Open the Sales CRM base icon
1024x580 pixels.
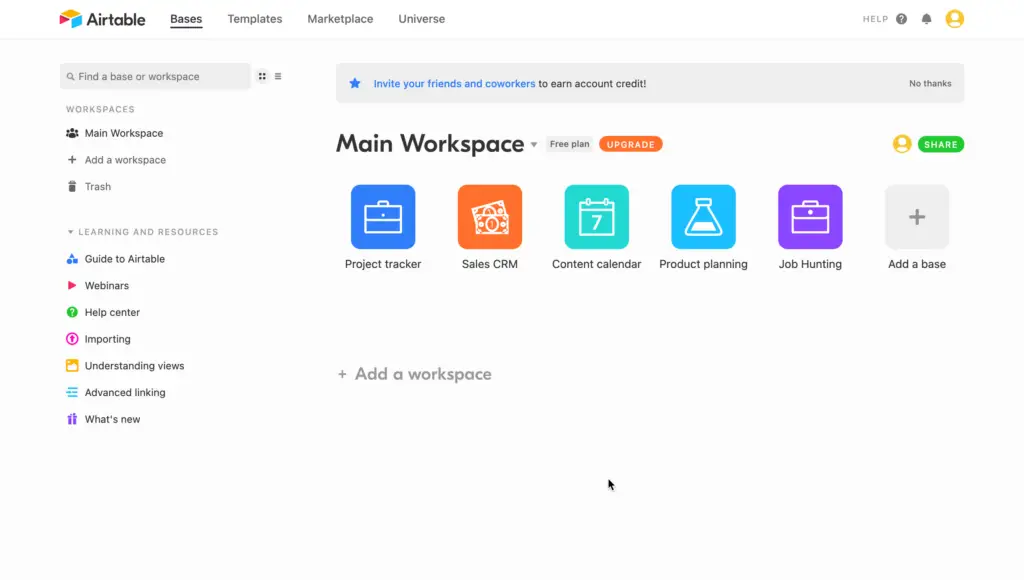[490, 217]
